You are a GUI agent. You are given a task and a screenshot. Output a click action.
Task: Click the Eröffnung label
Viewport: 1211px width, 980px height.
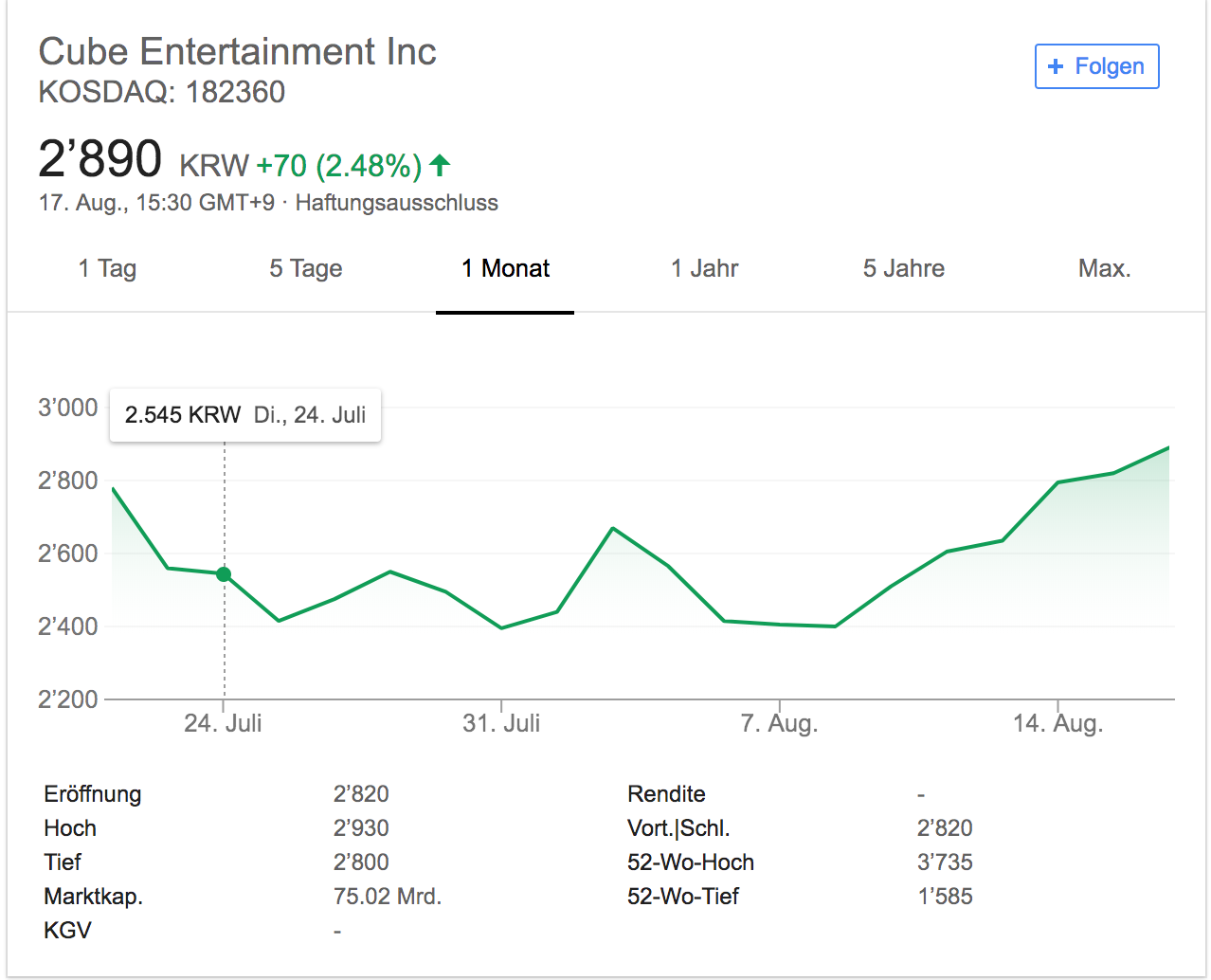click(92, 794)
